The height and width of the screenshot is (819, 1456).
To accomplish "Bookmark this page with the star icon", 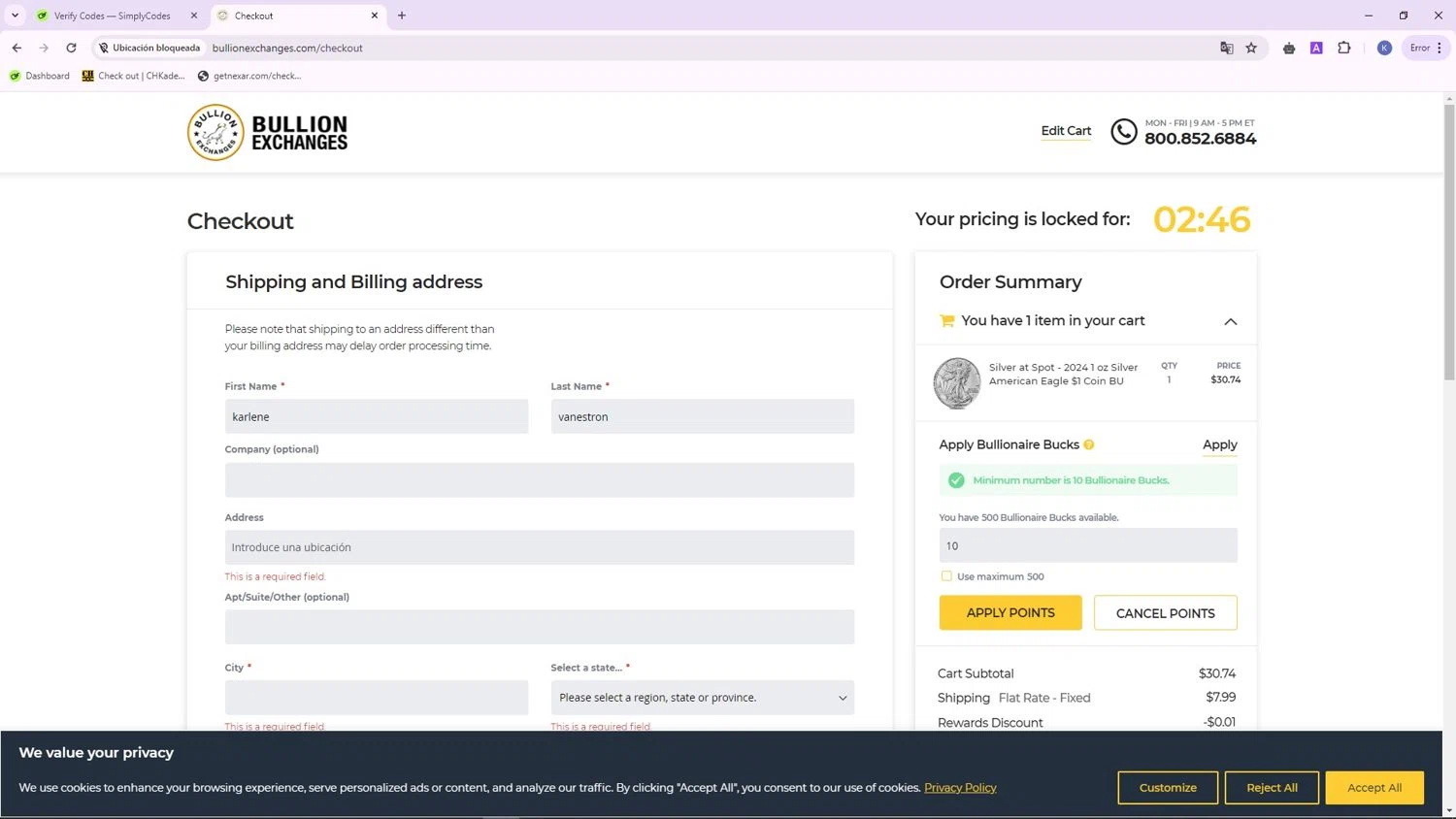I will click(x=1251, y=48).
